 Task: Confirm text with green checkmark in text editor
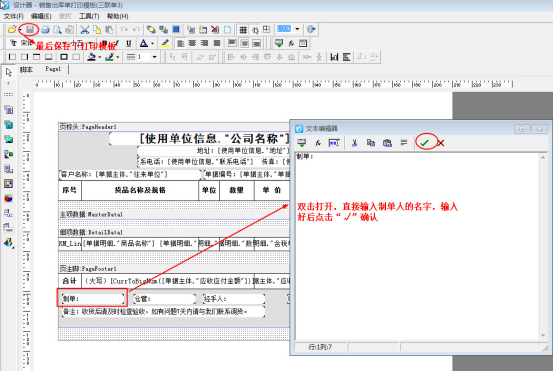point(424,143)
